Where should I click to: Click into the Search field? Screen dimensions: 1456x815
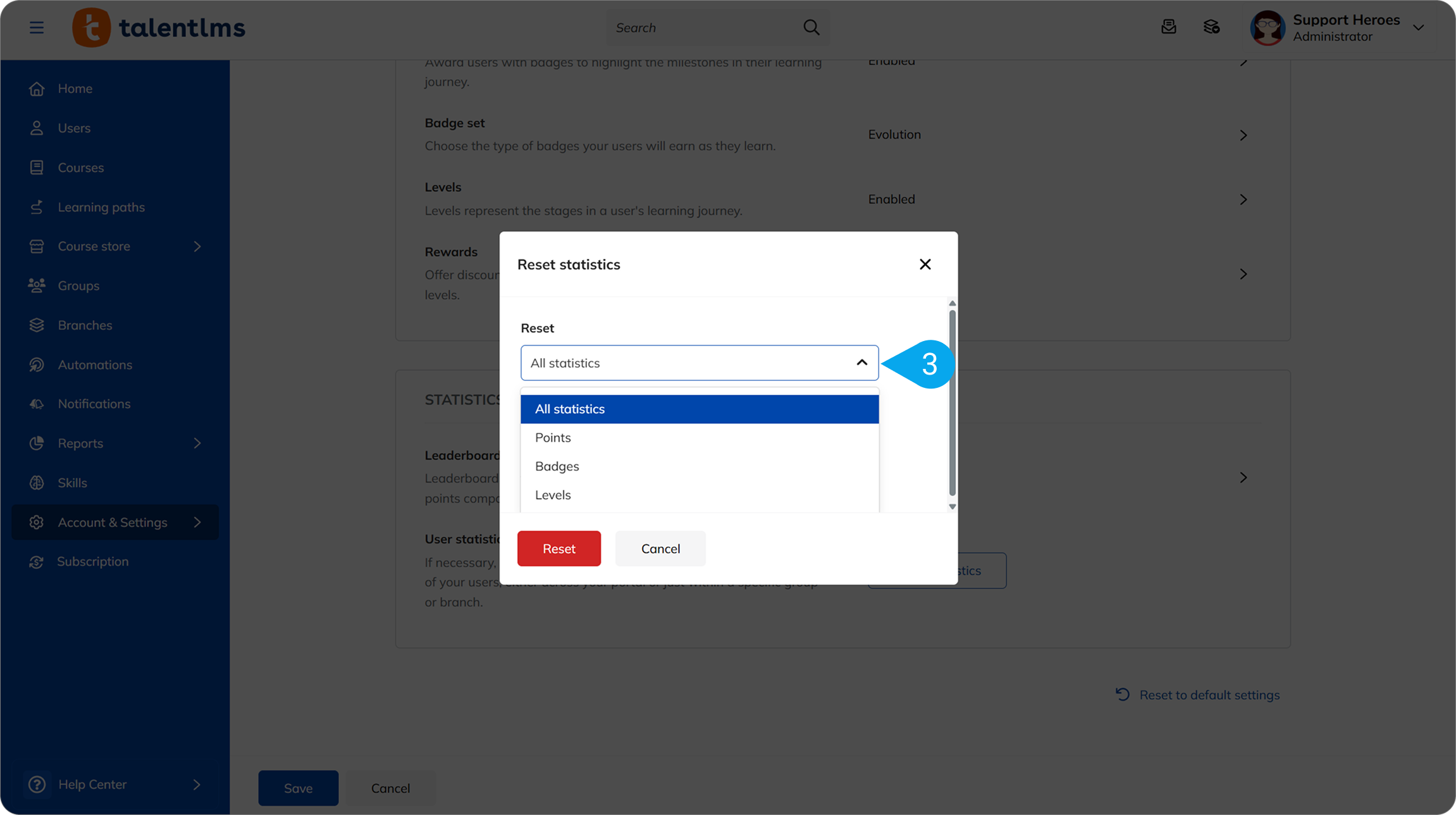[x=702, y=27]
